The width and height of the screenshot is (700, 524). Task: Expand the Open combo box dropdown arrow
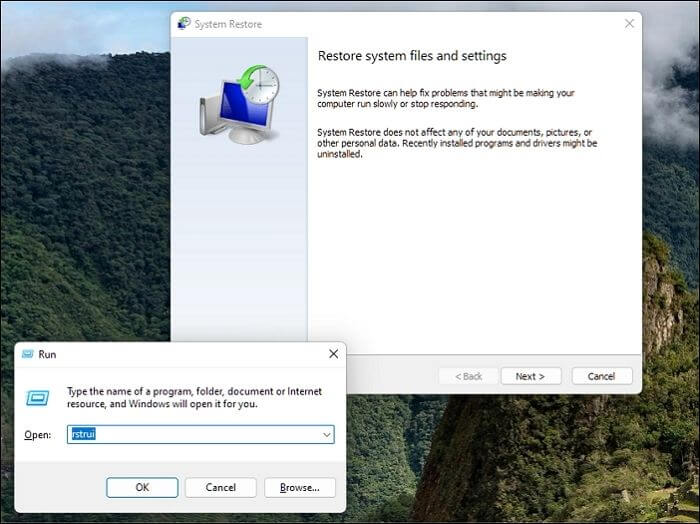point(326,434)
